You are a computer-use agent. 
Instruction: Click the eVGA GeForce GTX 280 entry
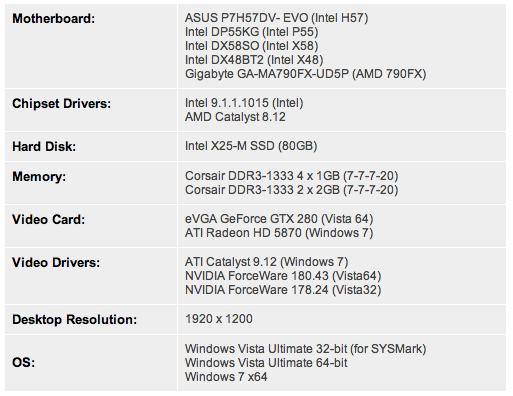point(279,219)
